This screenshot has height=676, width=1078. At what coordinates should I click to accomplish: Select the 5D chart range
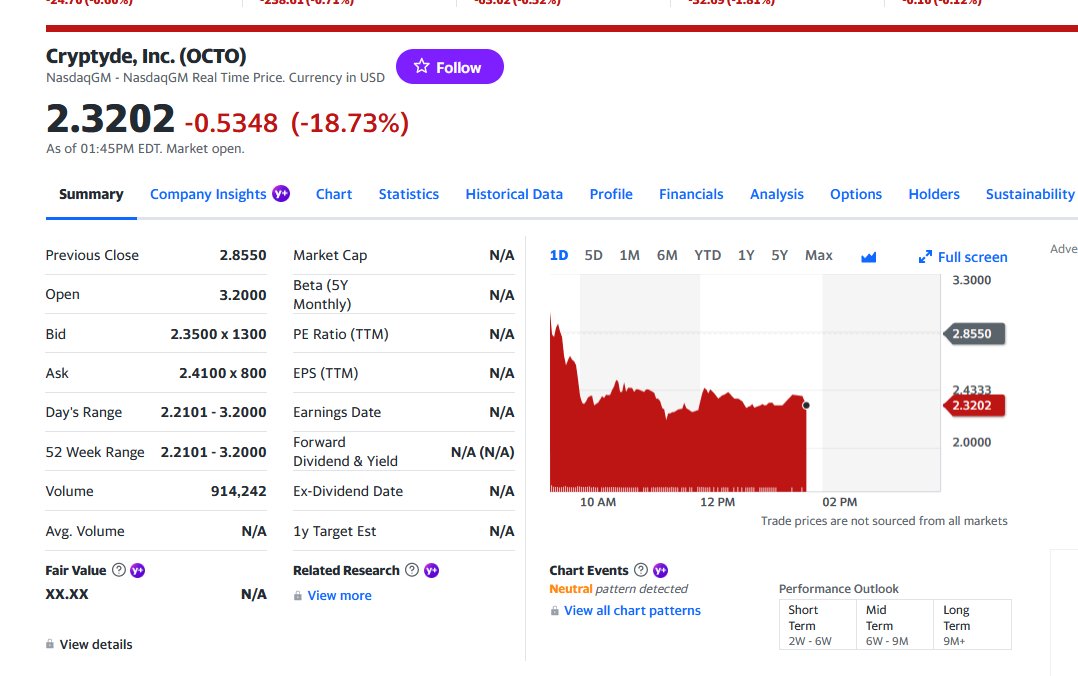[593, 255]
